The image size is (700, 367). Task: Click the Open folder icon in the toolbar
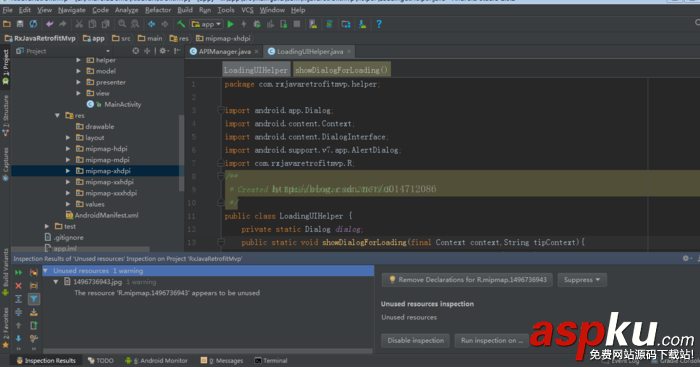[7, 24]
